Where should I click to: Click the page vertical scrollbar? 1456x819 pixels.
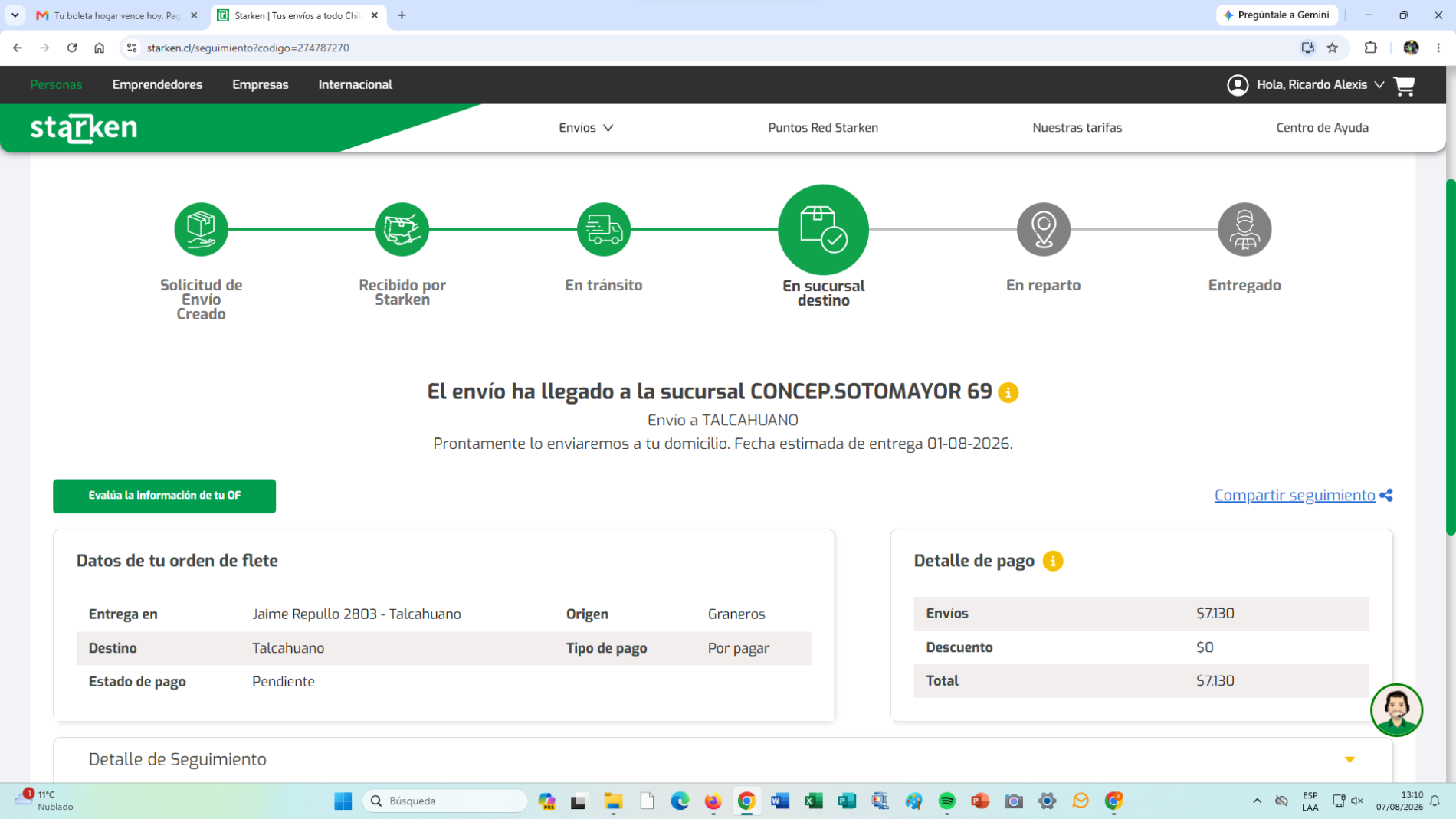point(1450,357)
